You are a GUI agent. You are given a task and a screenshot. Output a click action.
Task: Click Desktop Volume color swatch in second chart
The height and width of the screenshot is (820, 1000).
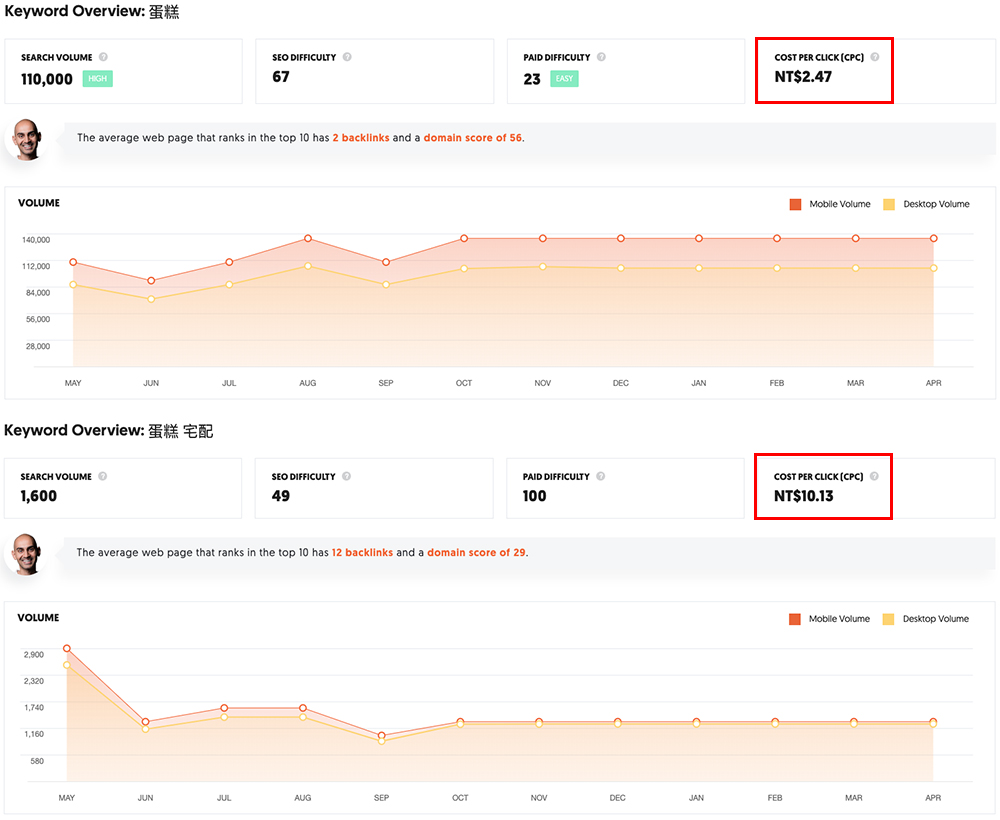point(889,619)
